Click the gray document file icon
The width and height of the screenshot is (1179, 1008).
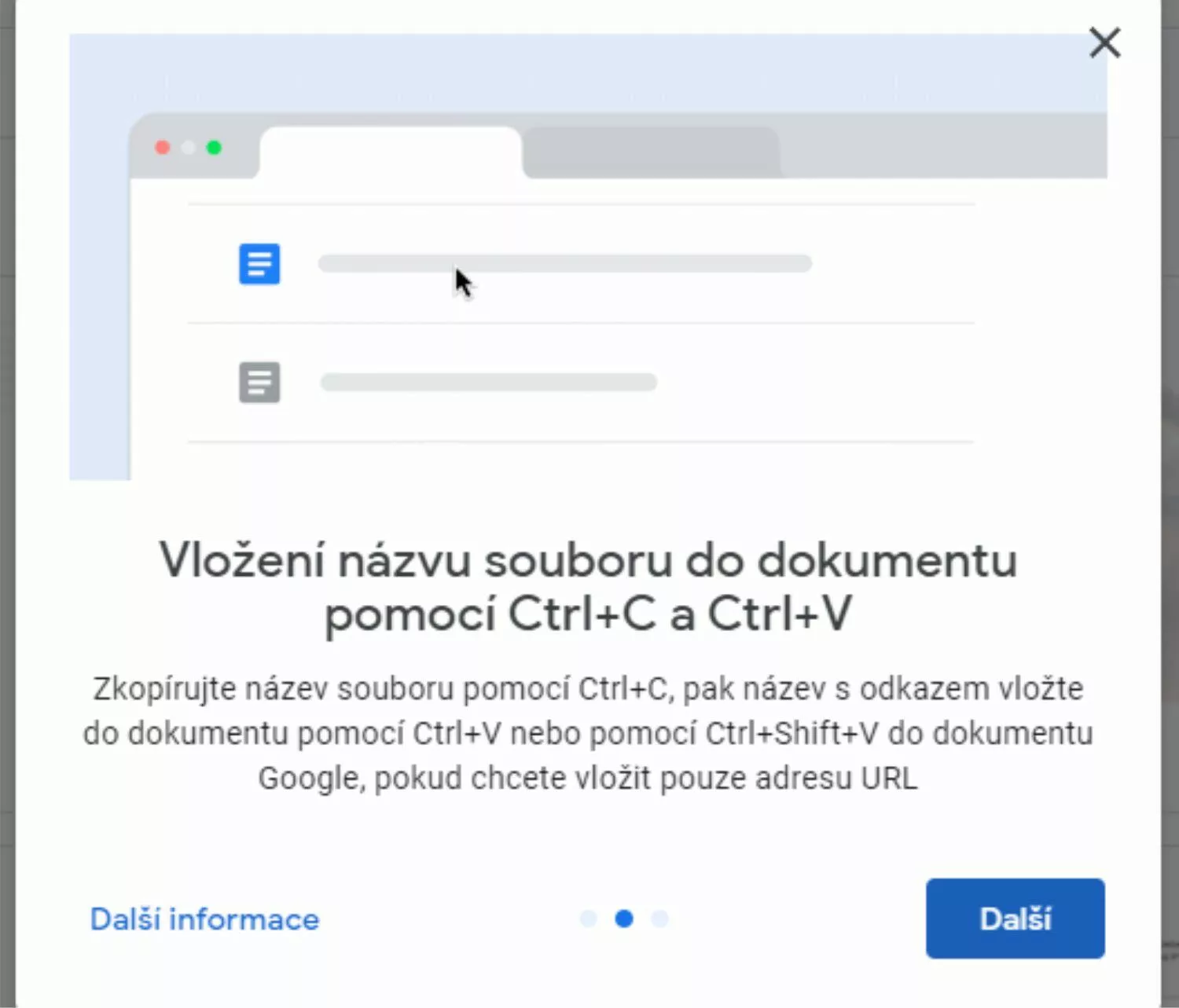[259, 383]
